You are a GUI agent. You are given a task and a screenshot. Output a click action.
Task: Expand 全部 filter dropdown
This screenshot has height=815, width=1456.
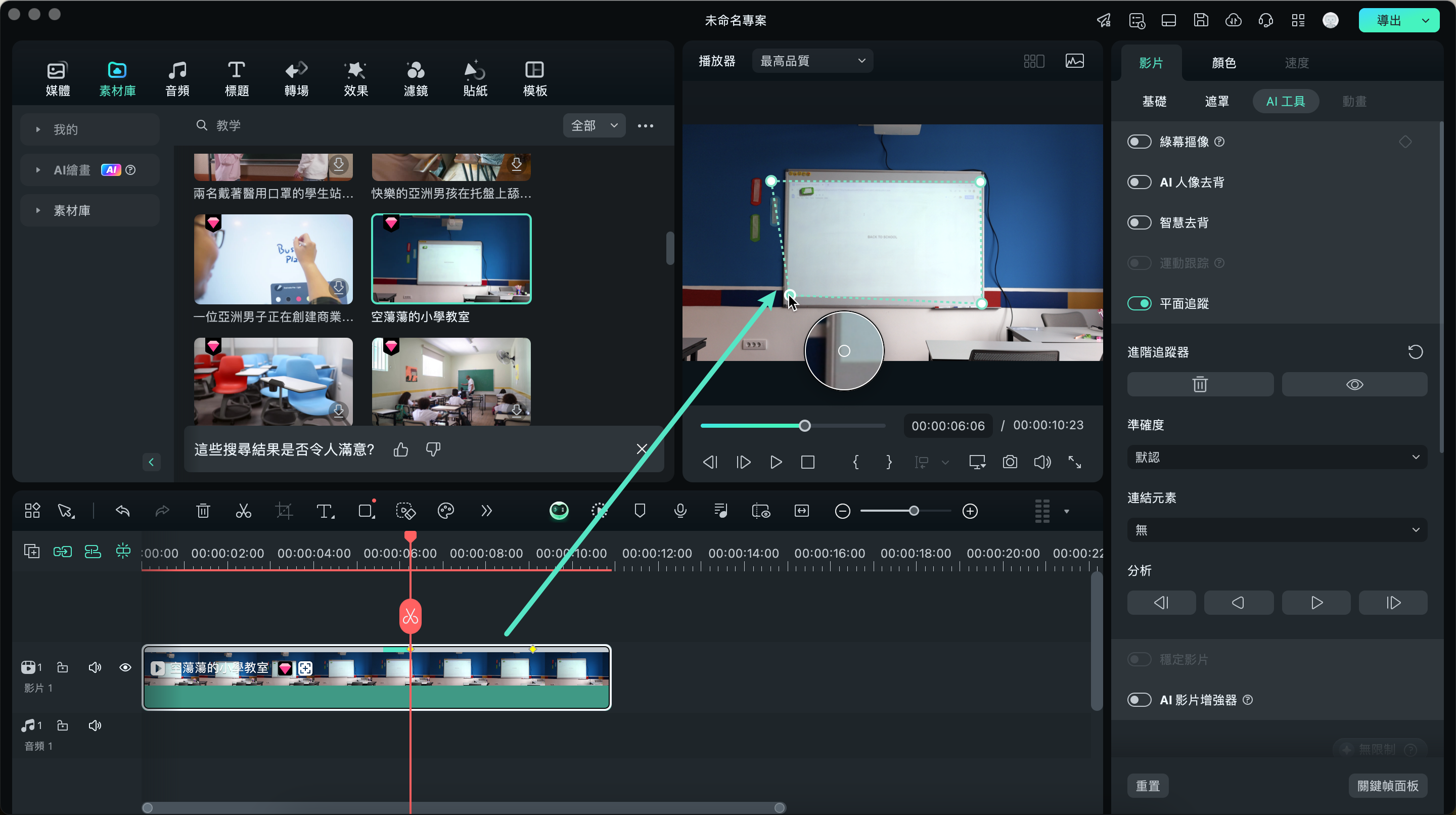(x=595, y=125)
